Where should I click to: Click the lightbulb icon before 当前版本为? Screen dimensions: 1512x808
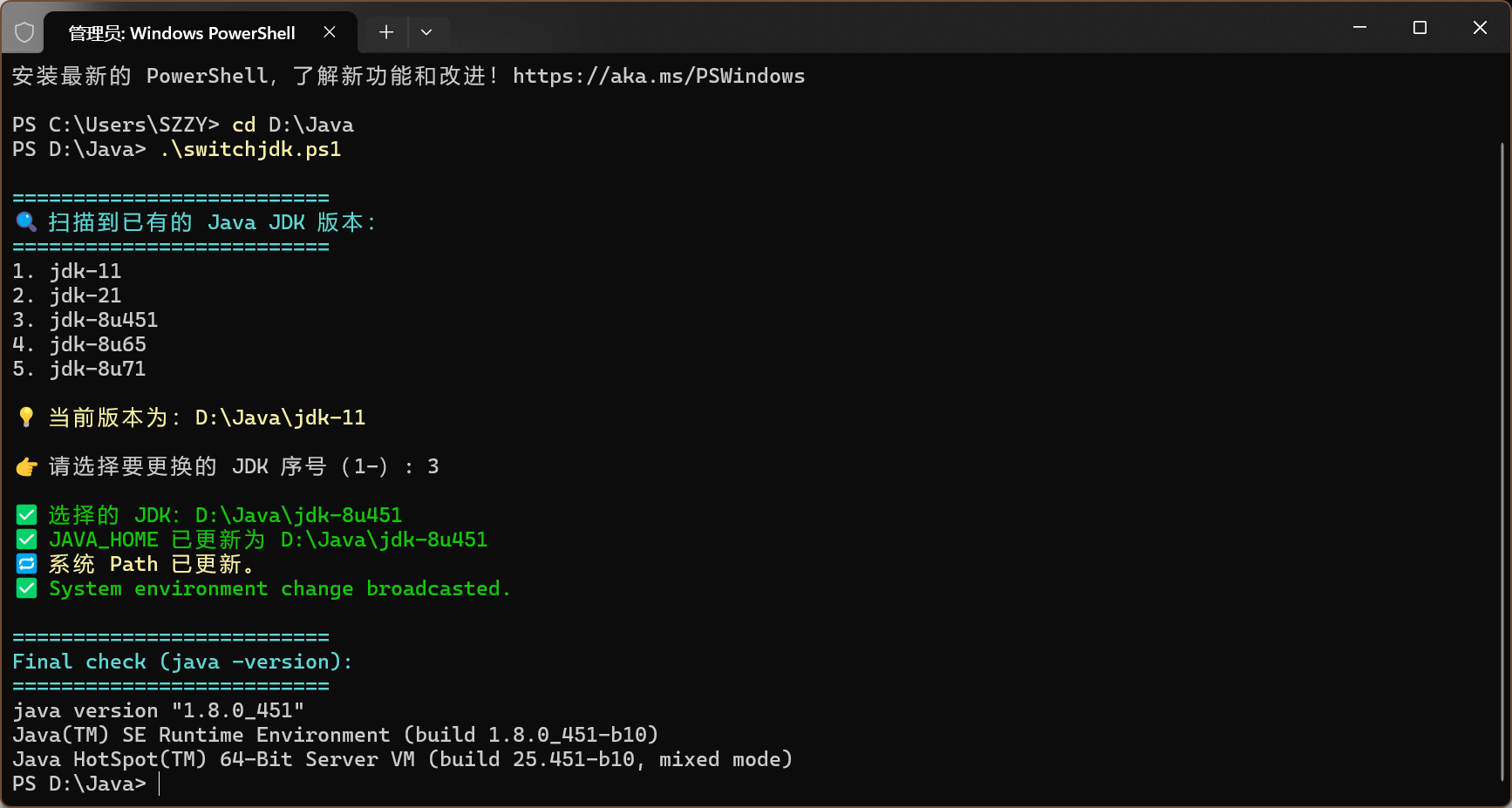click(25, 417)
